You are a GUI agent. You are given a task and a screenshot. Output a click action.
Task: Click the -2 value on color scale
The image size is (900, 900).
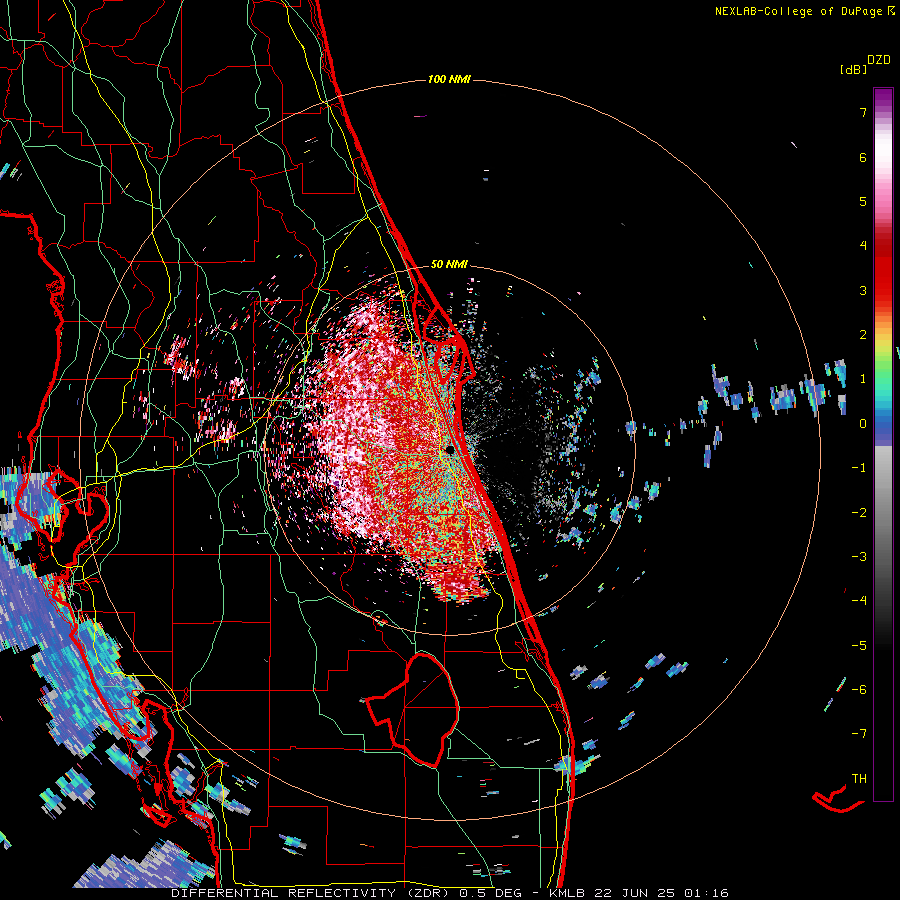tap(859, 513)
